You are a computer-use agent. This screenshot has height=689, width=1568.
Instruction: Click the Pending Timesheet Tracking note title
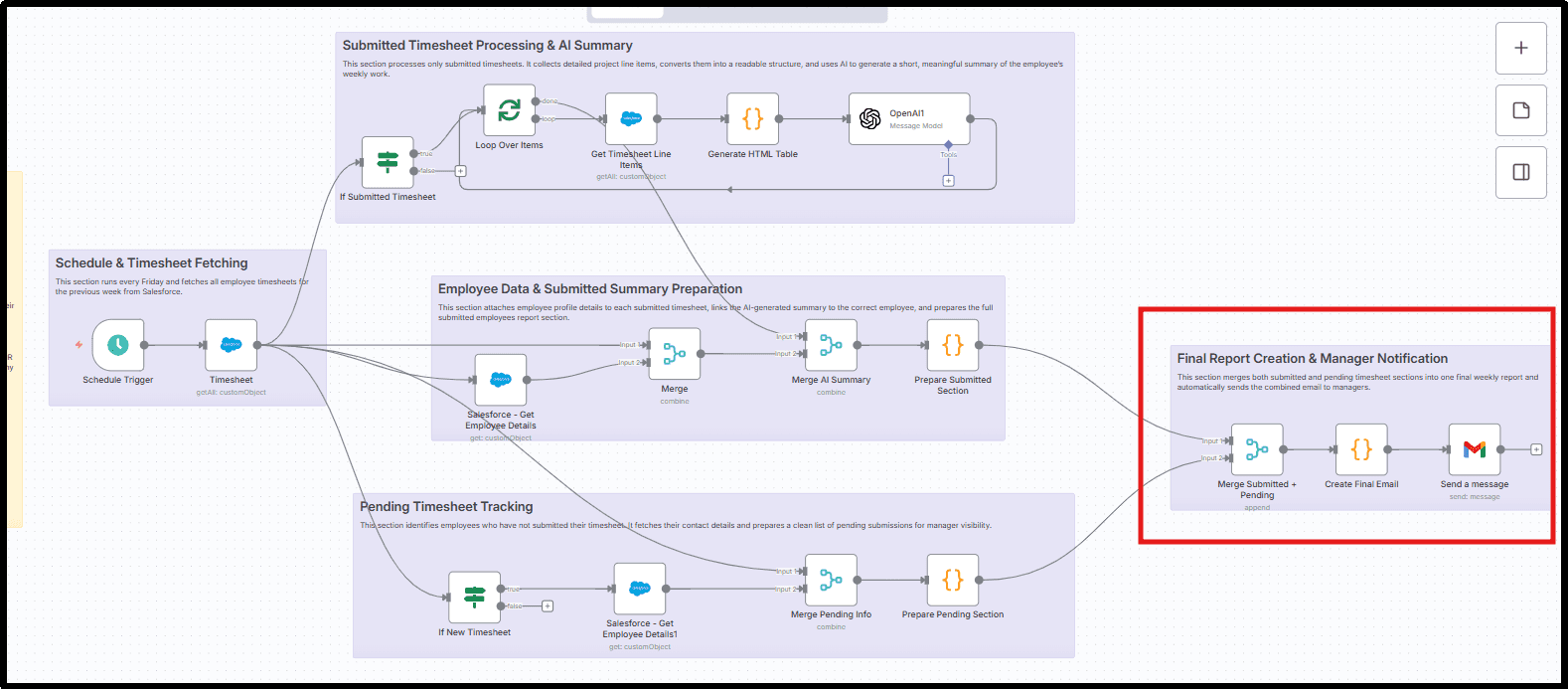click(446, 507)
